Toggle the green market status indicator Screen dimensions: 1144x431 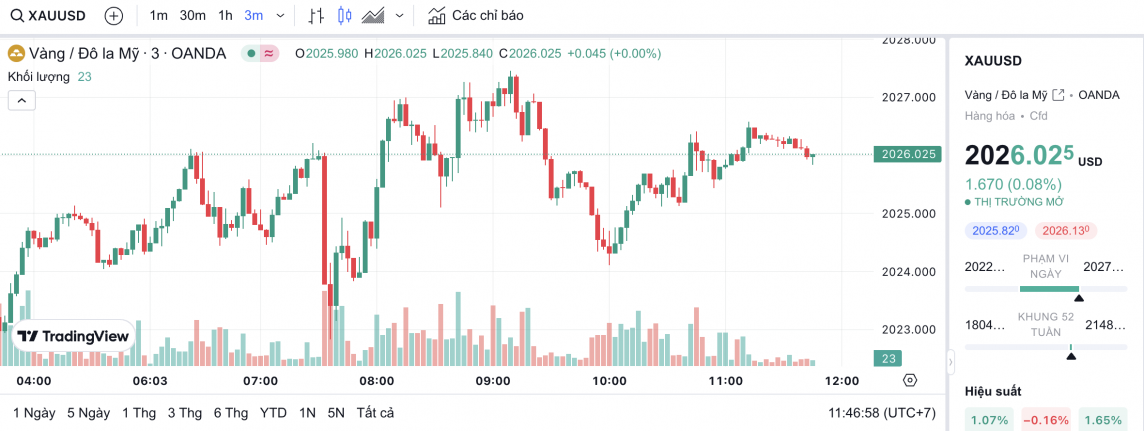point(251,54)
